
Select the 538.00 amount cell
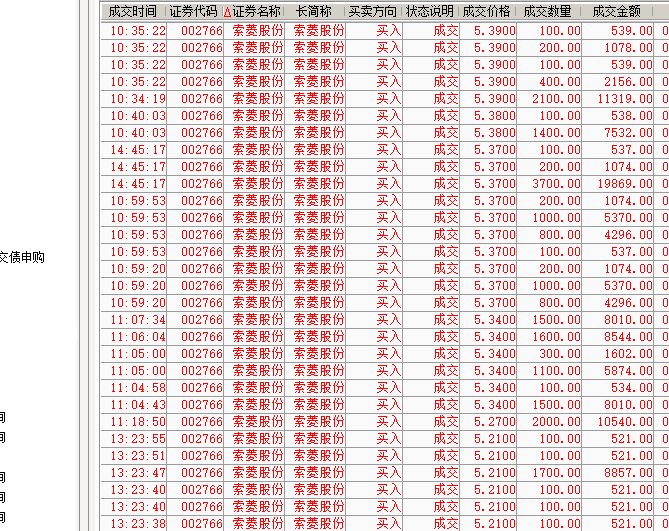(x=618, y=116)
